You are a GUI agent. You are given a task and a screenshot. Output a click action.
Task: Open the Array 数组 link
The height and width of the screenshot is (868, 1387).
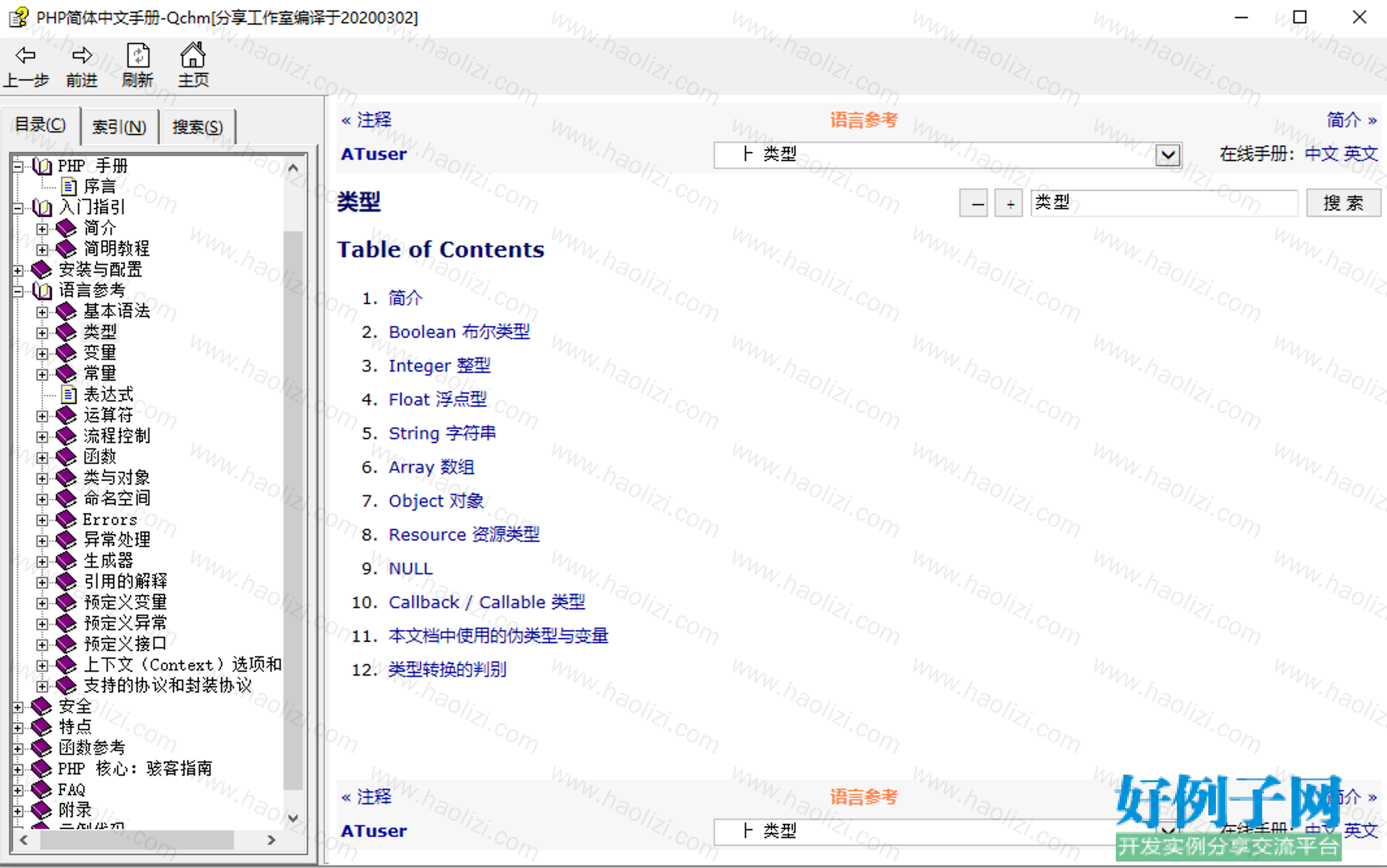(432, 467)
